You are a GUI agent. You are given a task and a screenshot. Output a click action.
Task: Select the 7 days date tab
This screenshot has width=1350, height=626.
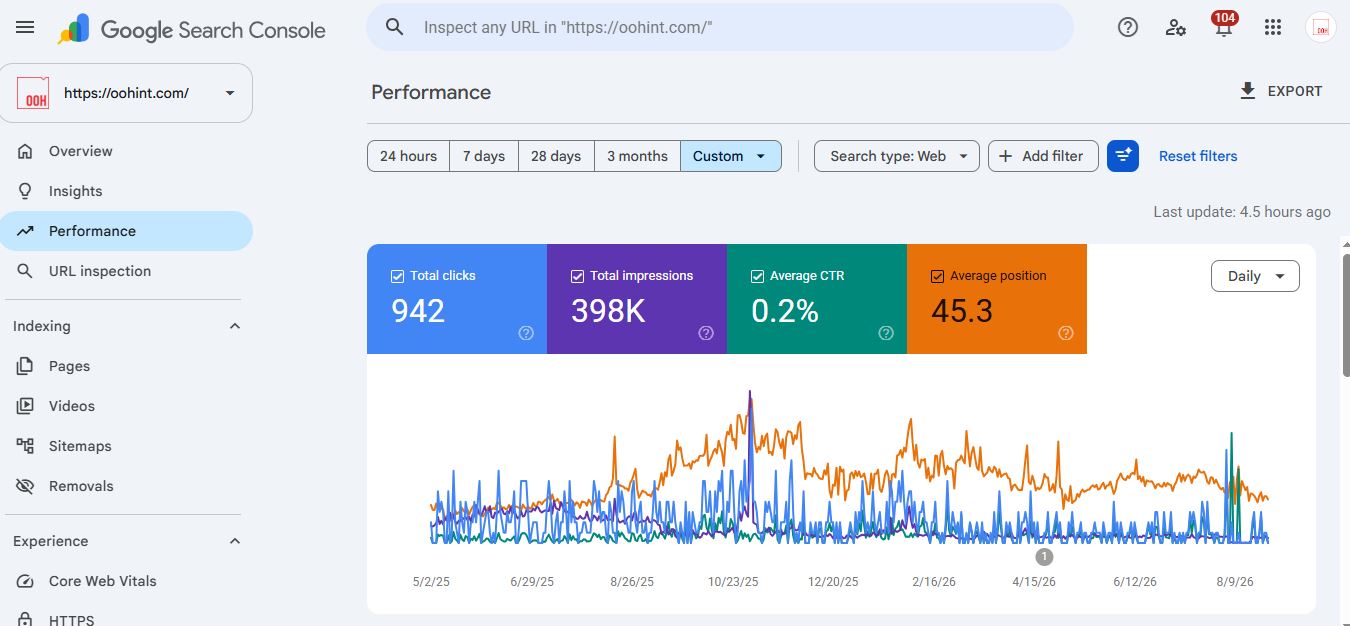(x=484, y=156)
